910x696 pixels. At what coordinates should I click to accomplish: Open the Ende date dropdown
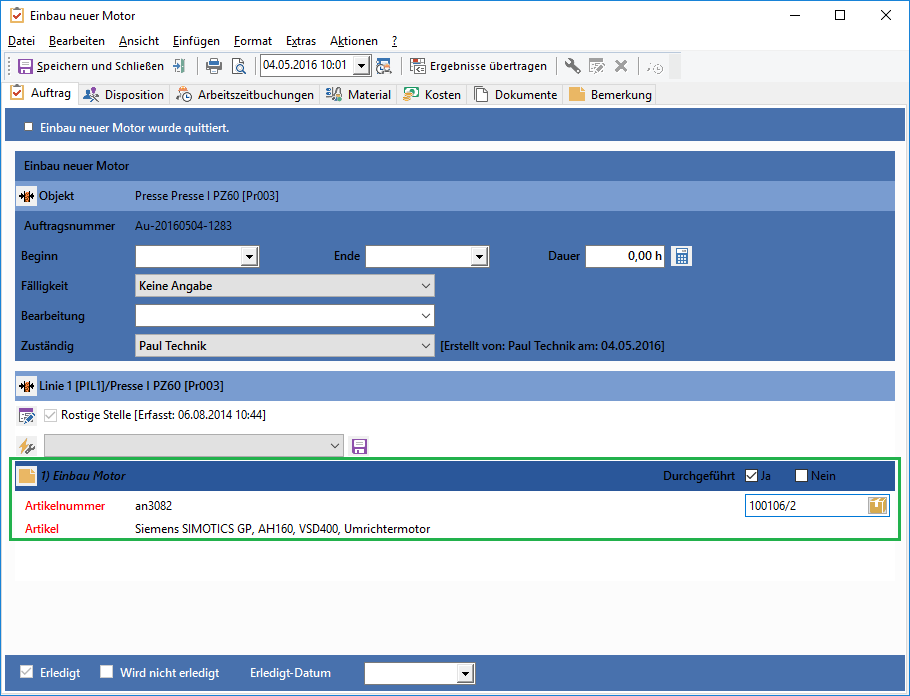479,256
